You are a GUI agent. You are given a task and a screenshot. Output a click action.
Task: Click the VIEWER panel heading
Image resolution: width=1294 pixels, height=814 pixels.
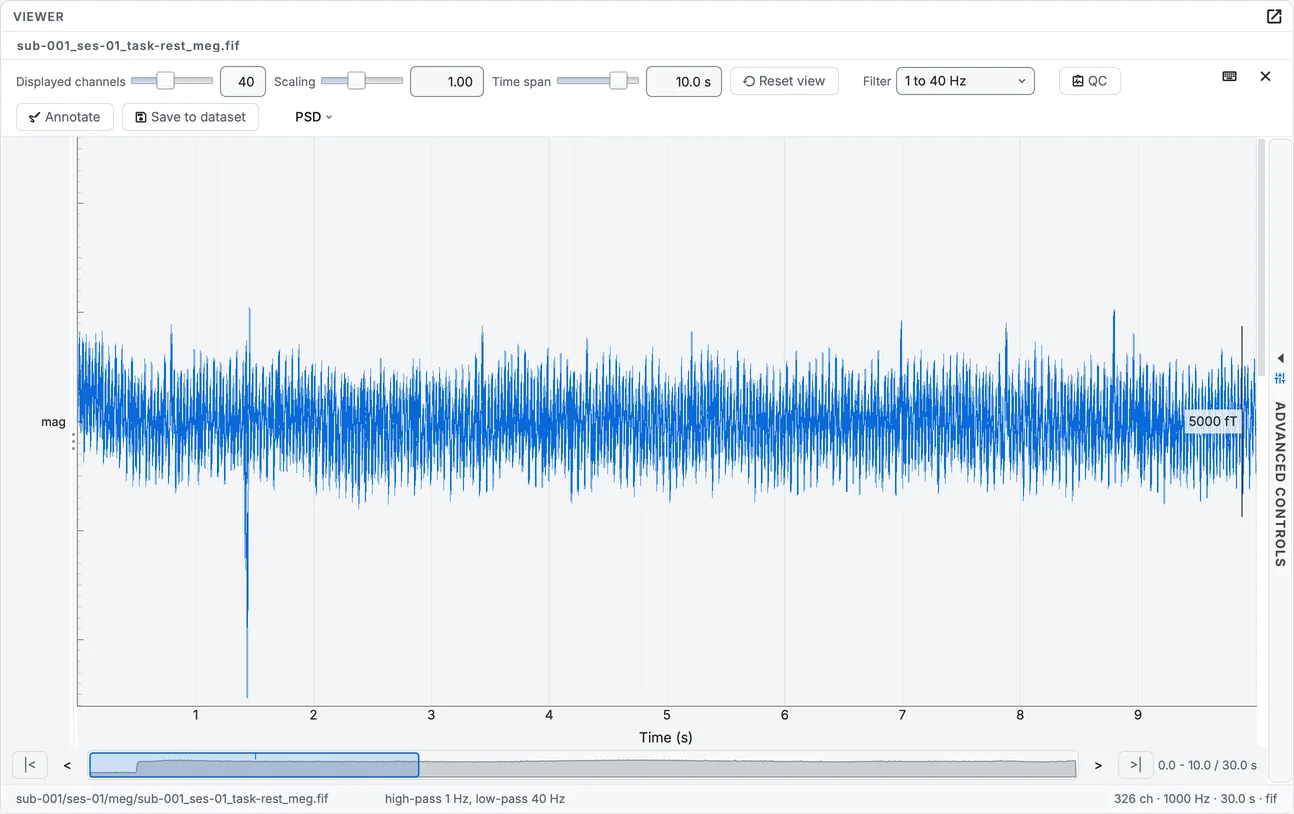(x=38, y=17)
